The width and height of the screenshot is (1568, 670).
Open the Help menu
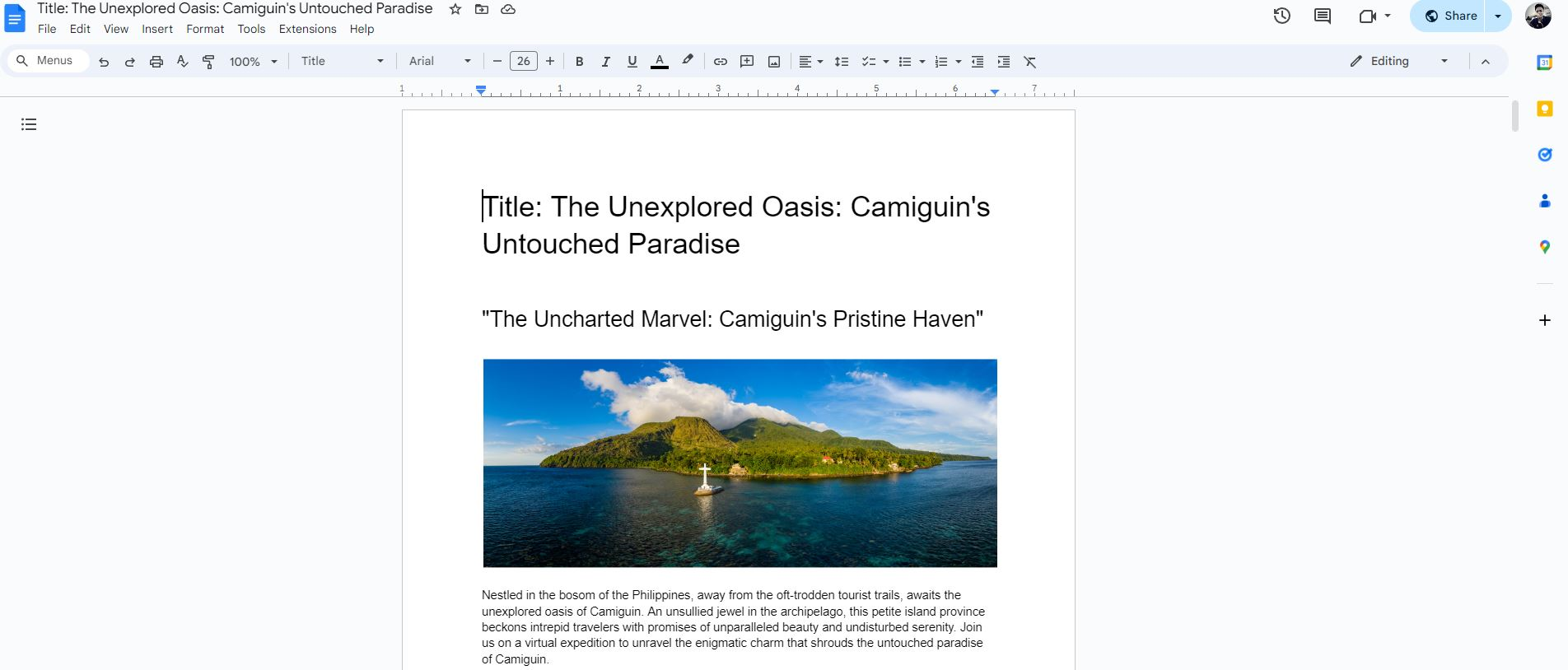tap(362, 29)
